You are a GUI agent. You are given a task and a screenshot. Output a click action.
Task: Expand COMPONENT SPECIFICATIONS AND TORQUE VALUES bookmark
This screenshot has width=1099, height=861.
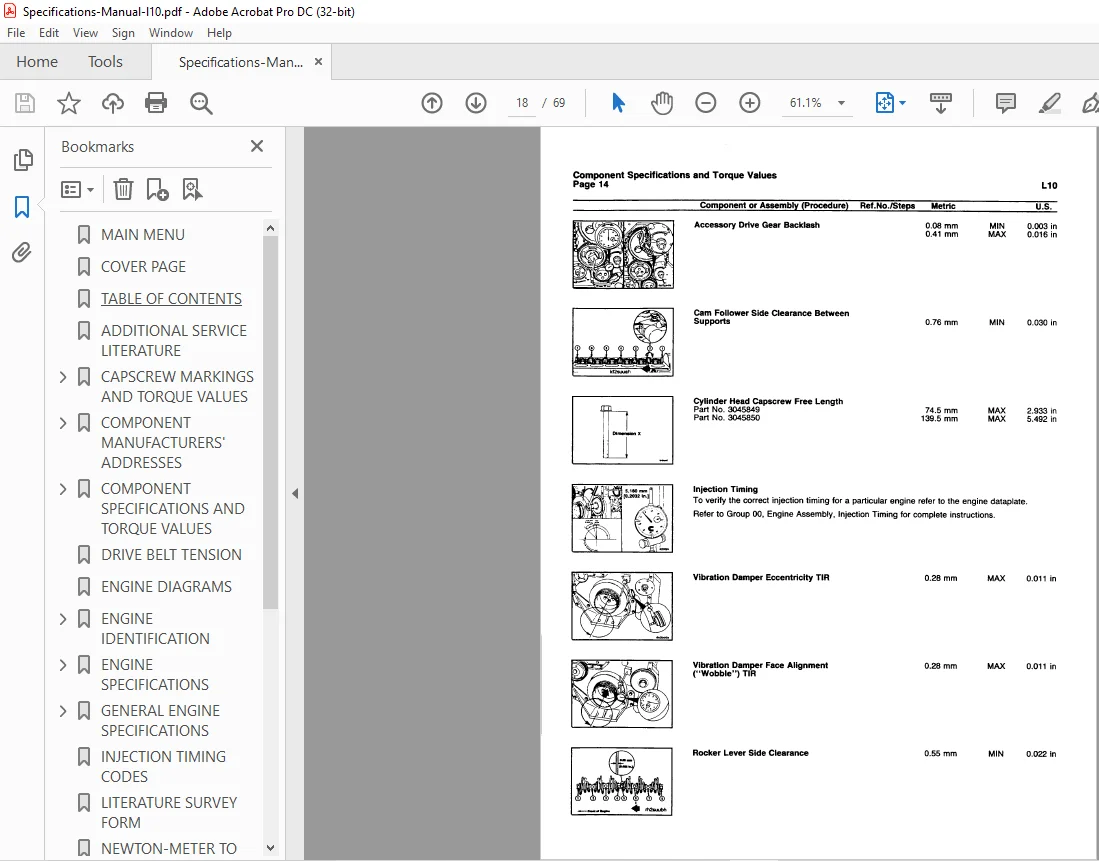[x=63, y=489]
